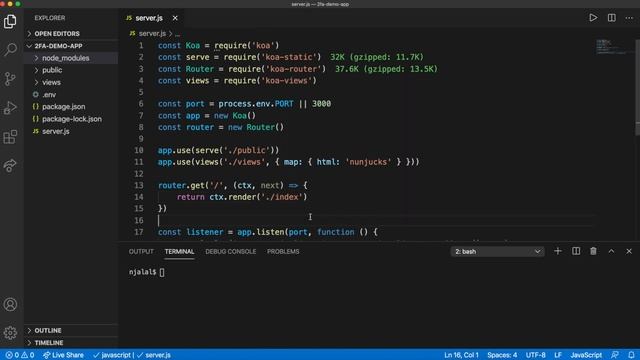Open notifications bell in status bar

pos(631,355)
